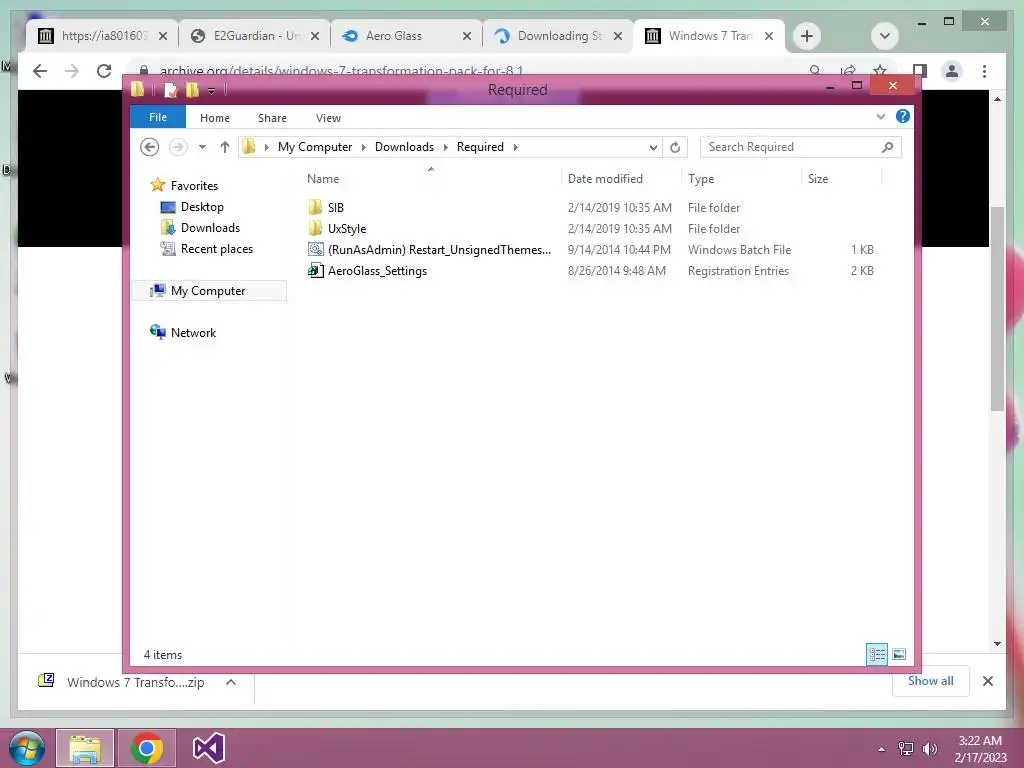The width and height of the screenshot is (1024, 768).
Task: Open Explorer help question mark
Action: [x=903, y=116]
